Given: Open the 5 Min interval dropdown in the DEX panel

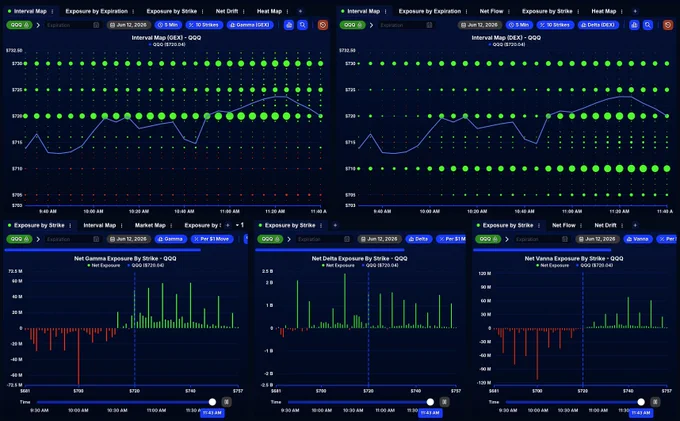Looking at the screenshot, I should click(519, 25).
